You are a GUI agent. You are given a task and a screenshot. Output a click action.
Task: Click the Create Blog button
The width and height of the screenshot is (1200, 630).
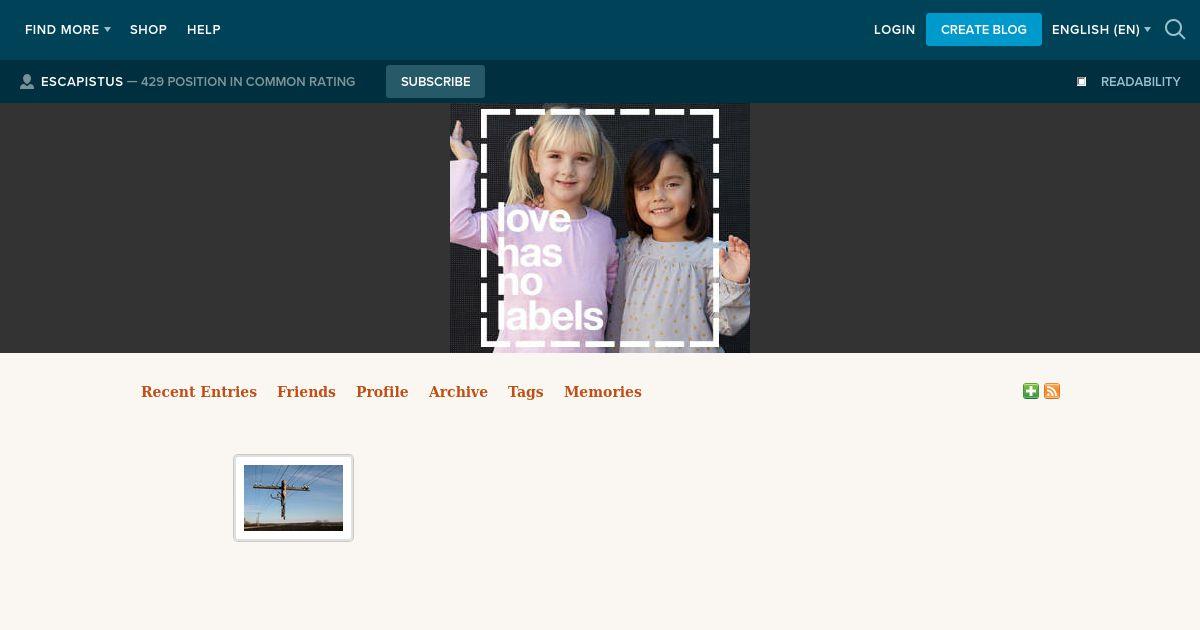(x=984, y=30)
